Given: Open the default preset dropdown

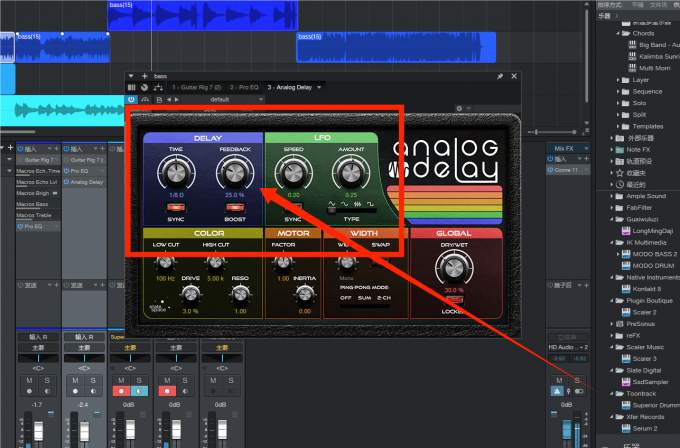Looking at the screenshot, I should tap(222, 100).
